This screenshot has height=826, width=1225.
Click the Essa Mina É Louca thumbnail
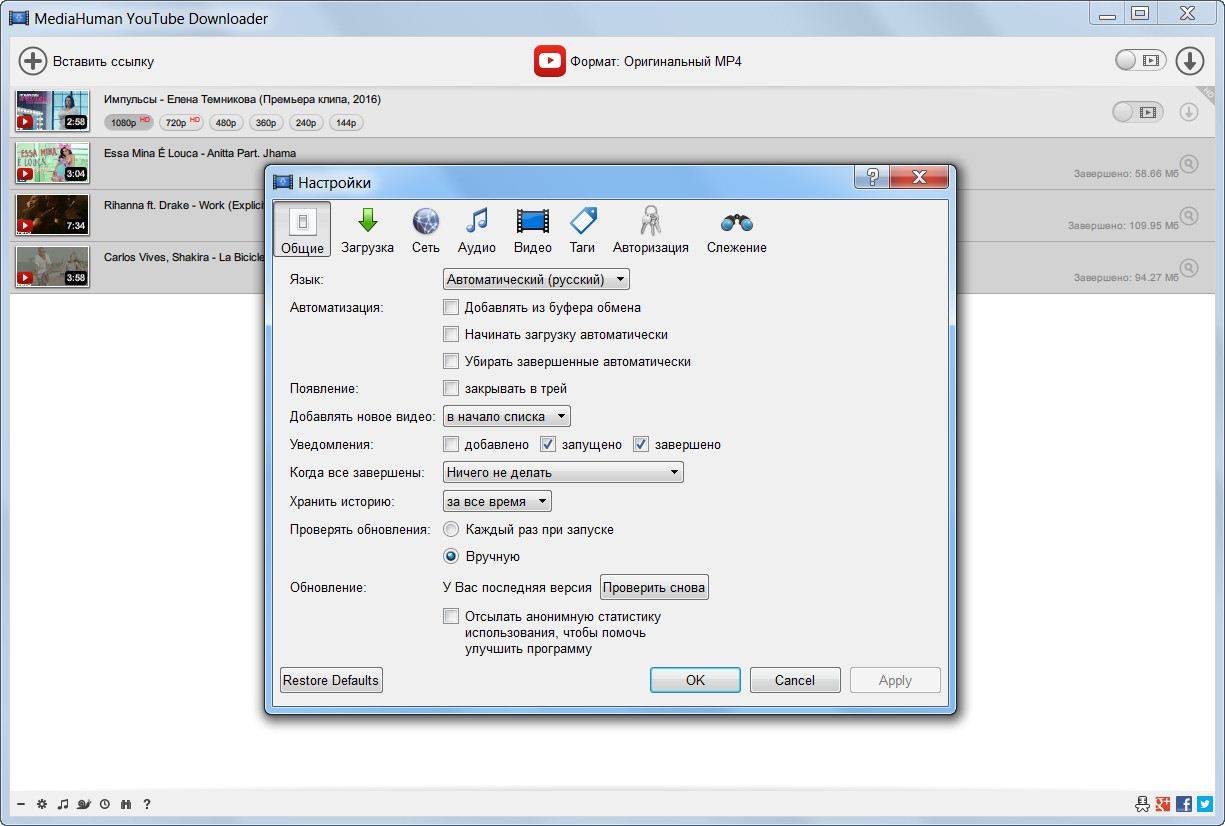click(x=52, y=163)
